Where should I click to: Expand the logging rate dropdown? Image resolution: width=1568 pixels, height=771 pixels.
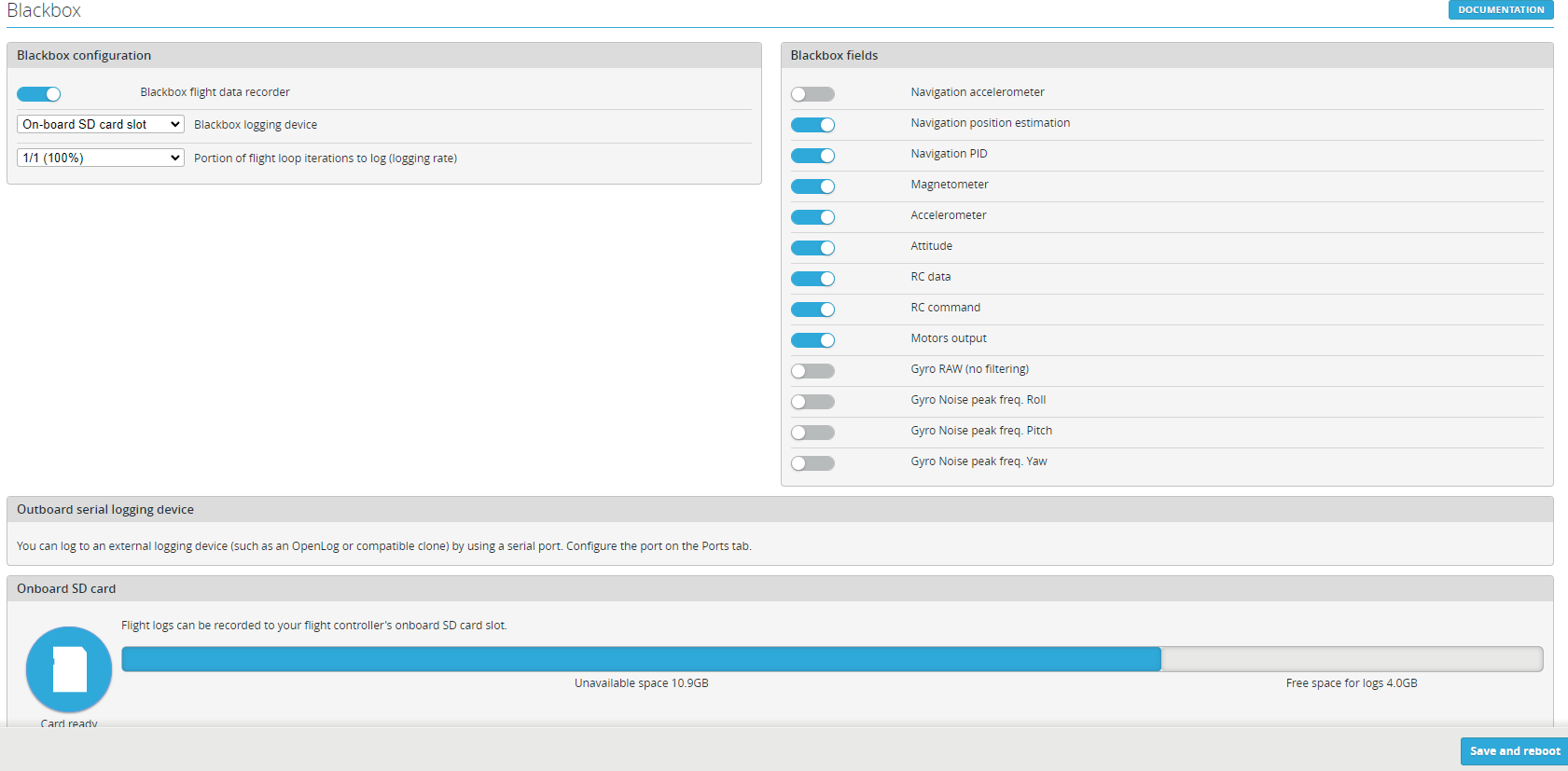pyautogui.click(x=101, y=158)
